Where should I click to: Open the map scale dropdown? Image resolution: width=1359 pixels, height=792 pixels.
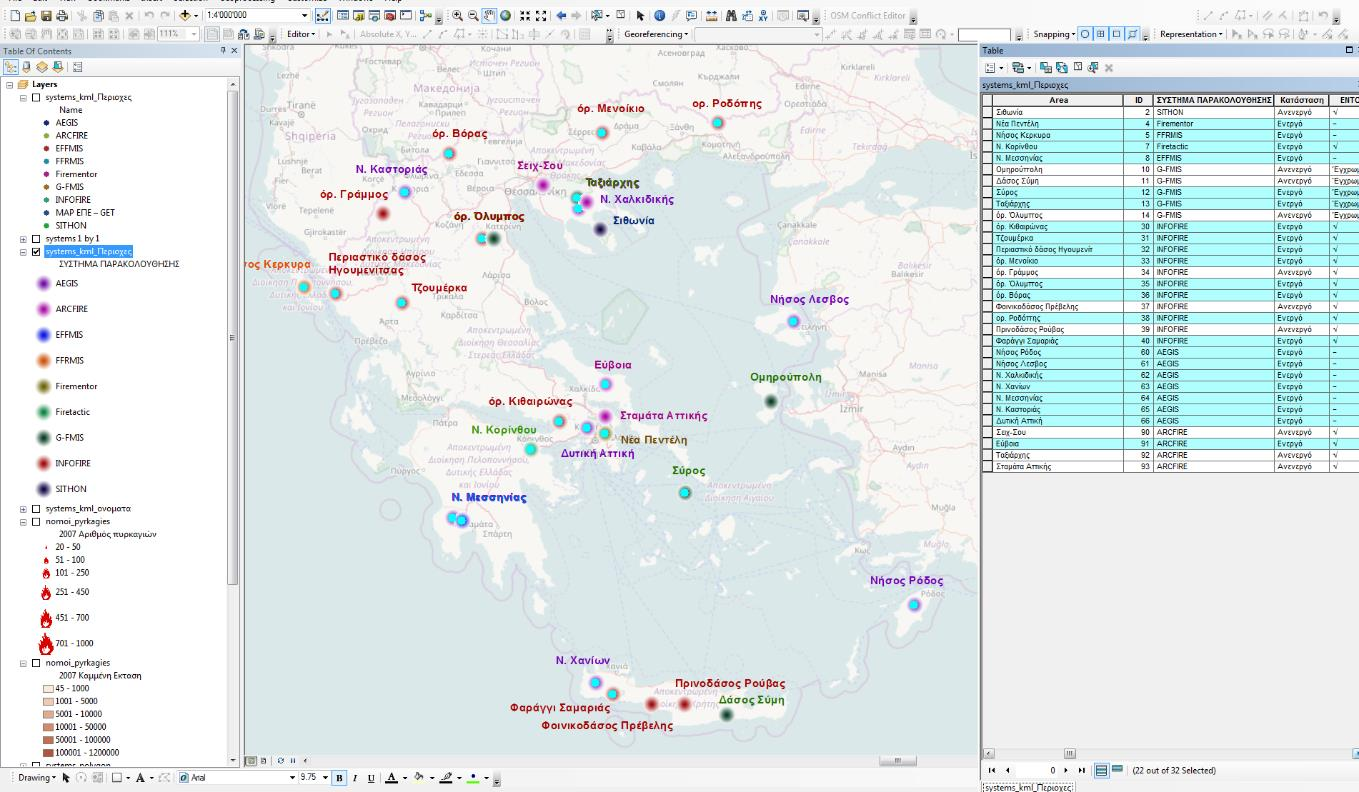pyautogui.click(x=303, y=16)
